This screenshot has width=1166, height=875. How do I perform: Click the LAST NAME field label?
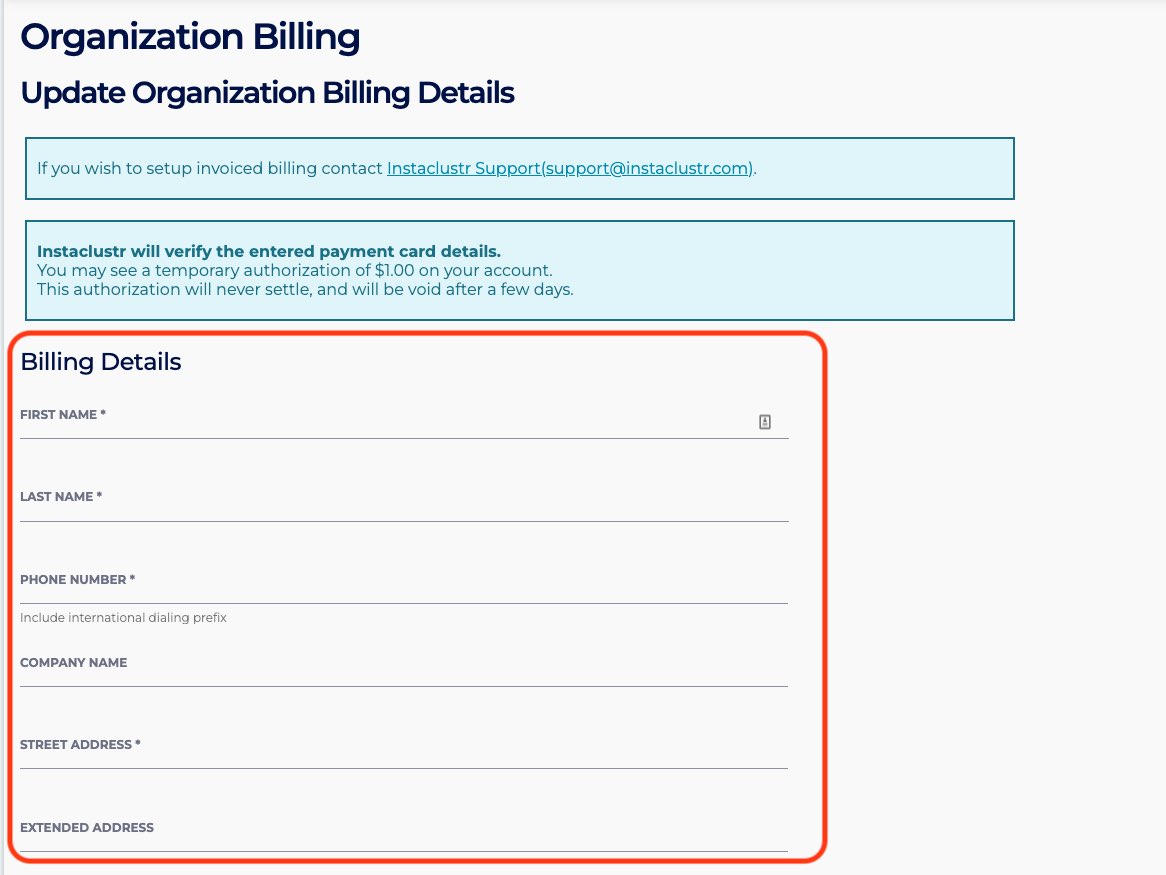(x=61, y=496)
